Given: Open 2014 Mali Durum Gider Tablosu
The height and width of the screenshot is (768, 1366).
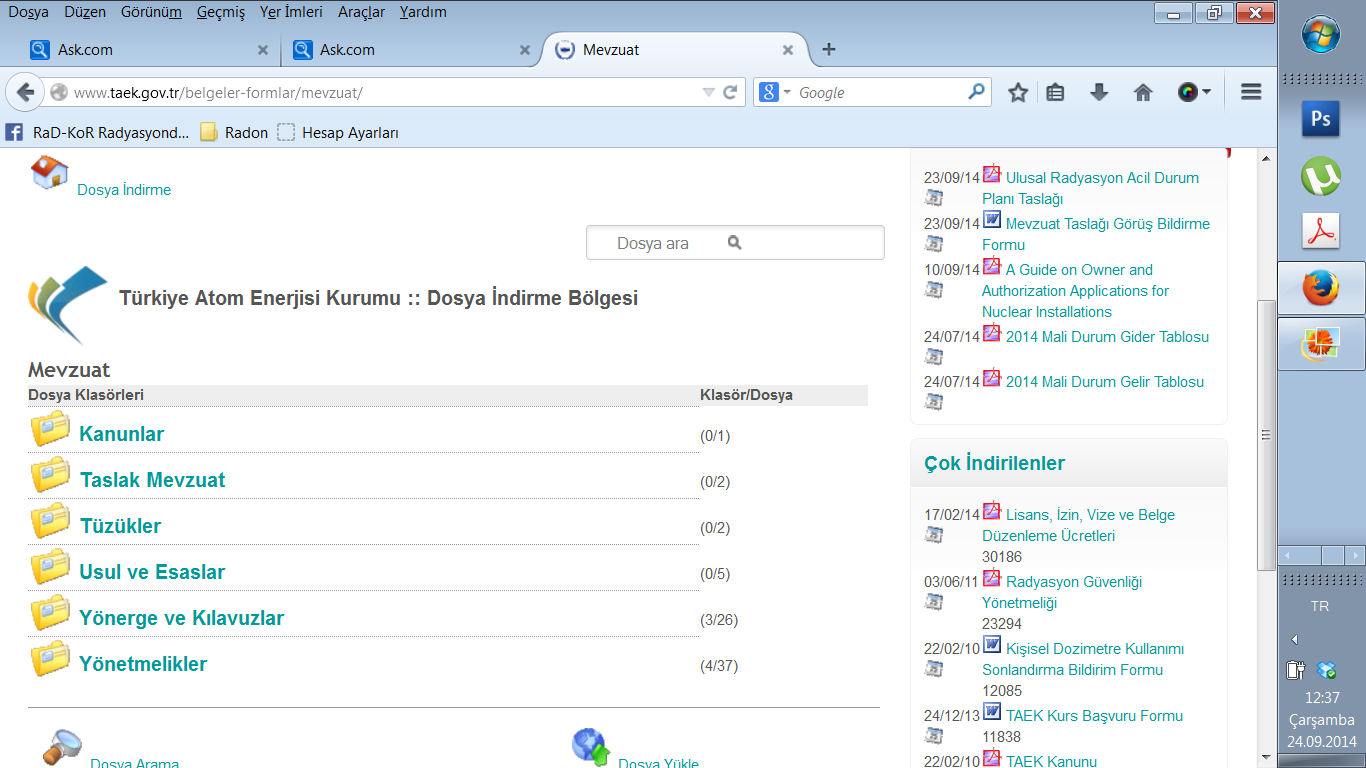Looking at the screenshot, I should click(x=1107, y=336).
